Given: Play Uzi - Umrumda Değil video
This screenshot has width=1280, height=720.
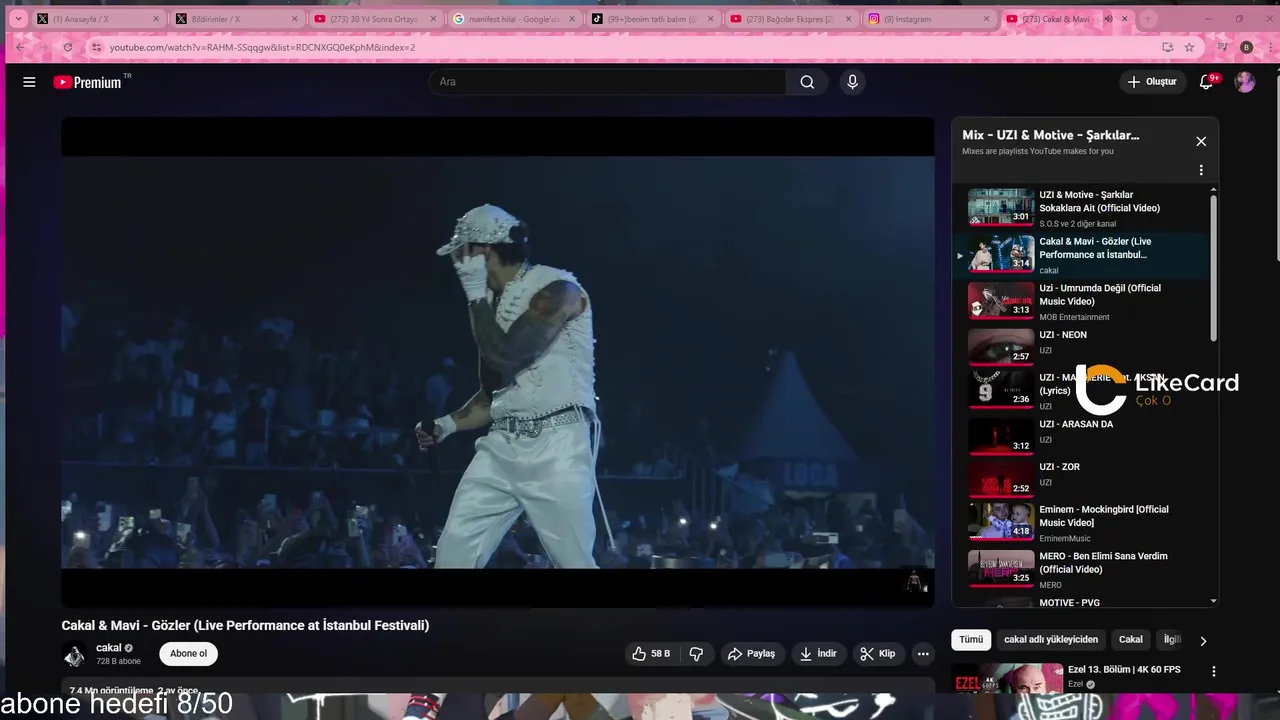Looking at the screenshot, I should click(x=1085, y=301).
